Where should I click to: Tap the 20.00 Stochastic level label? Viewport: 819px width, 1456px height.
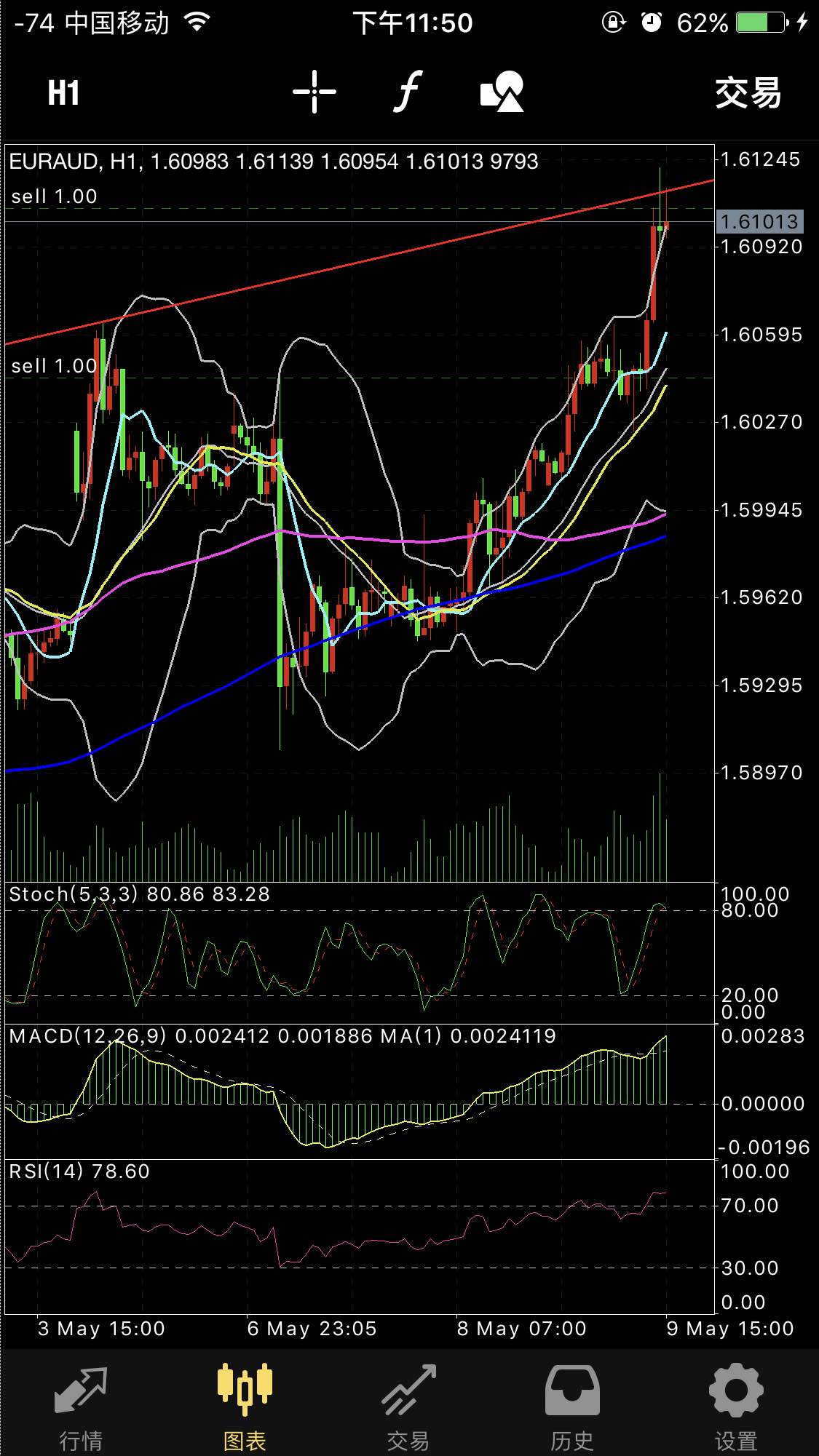[750, 995]
